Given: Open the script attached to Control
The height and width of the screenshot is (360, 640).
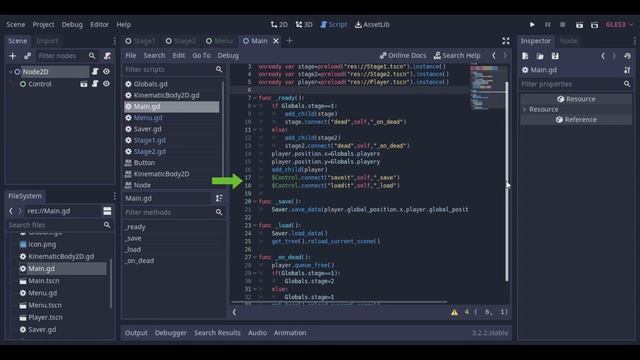Looking at the screenshot, I should pos(95,84).
